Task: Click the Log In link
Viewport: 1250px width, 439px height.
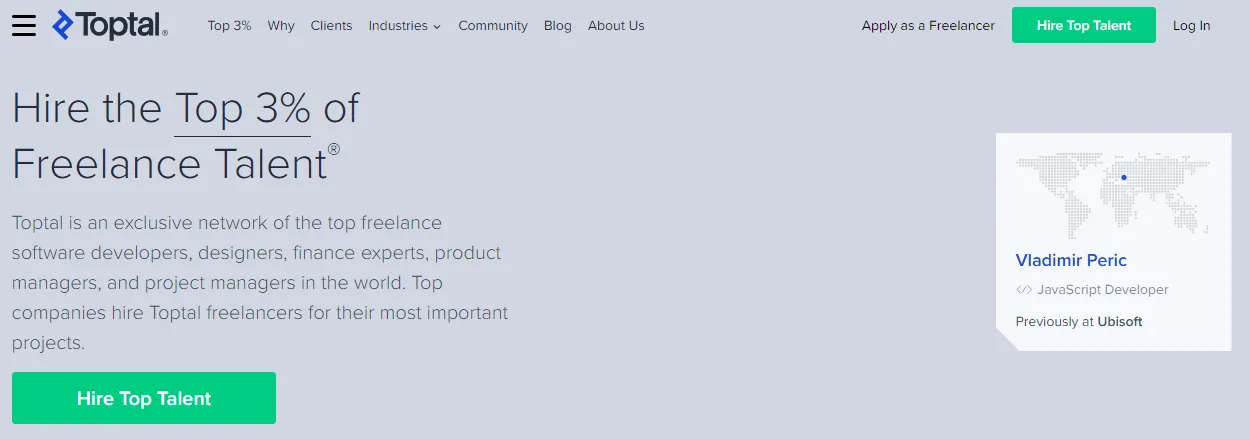Action: (x=1191, y=26)
